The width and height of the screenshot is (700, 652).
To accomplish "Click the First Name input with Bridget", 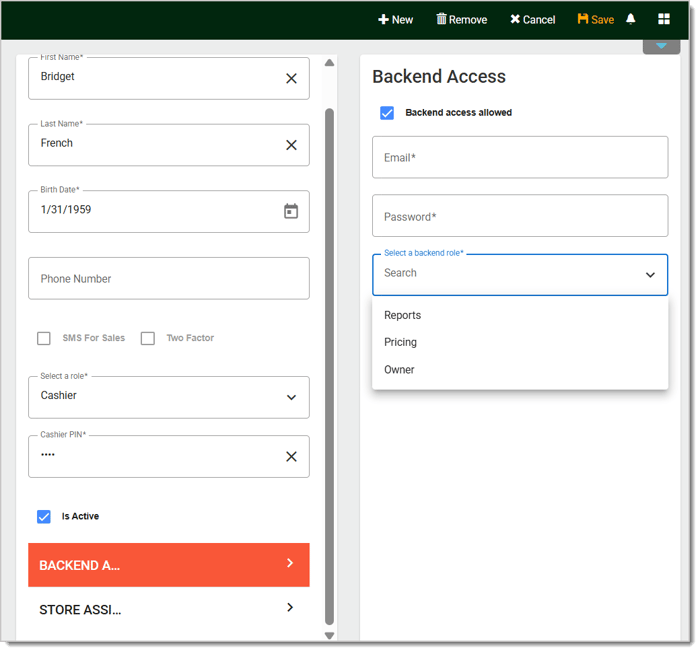I will tap(169, 78).
